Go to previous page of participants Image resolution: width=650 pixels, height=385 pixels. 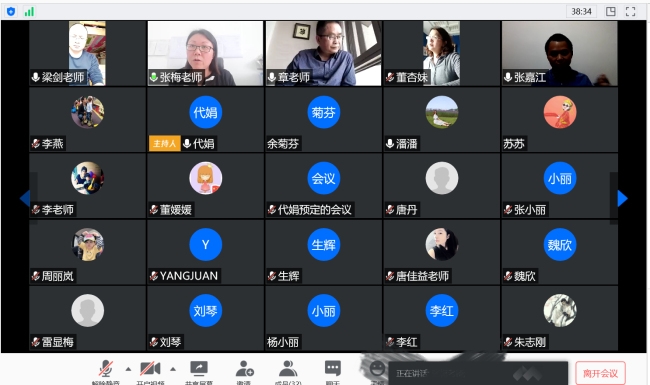(25, 198)
